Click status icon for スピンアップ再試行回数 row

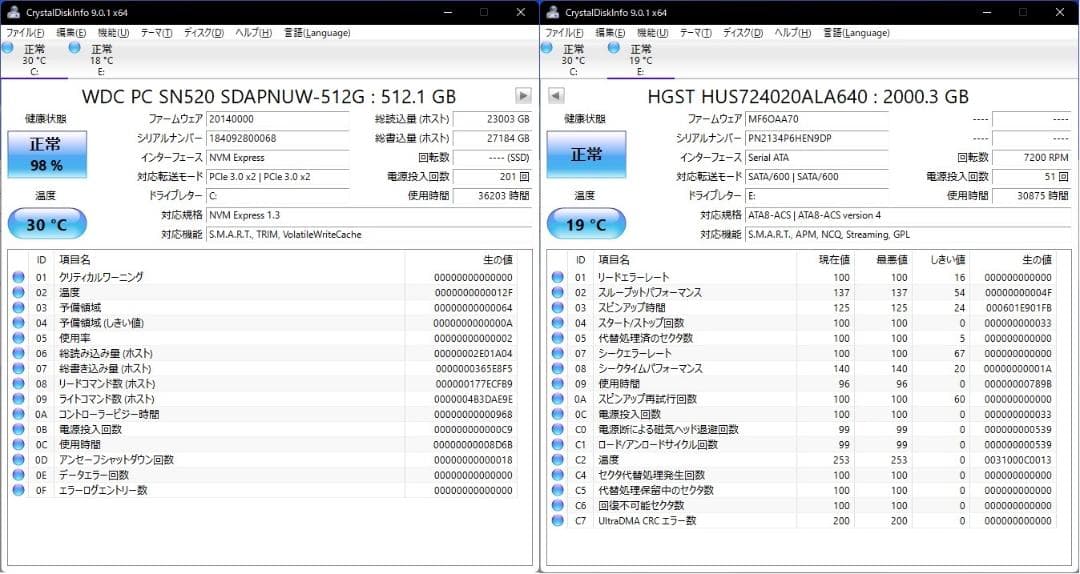(557, 399)
